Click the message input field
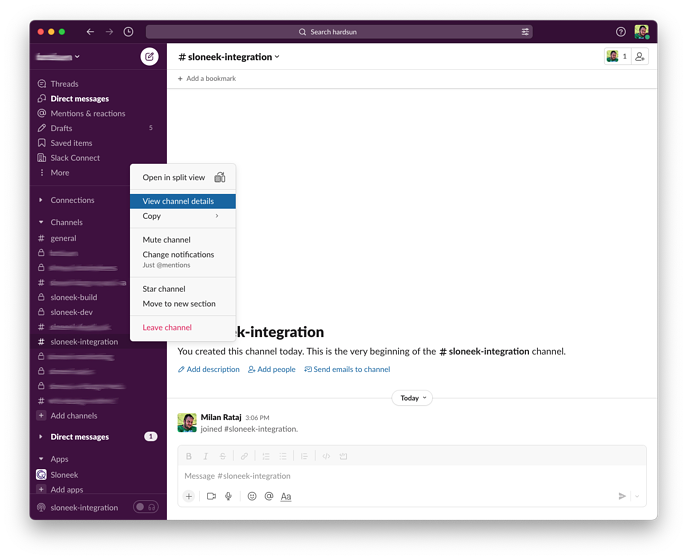687x559 pixels. (x=412, y=476)
